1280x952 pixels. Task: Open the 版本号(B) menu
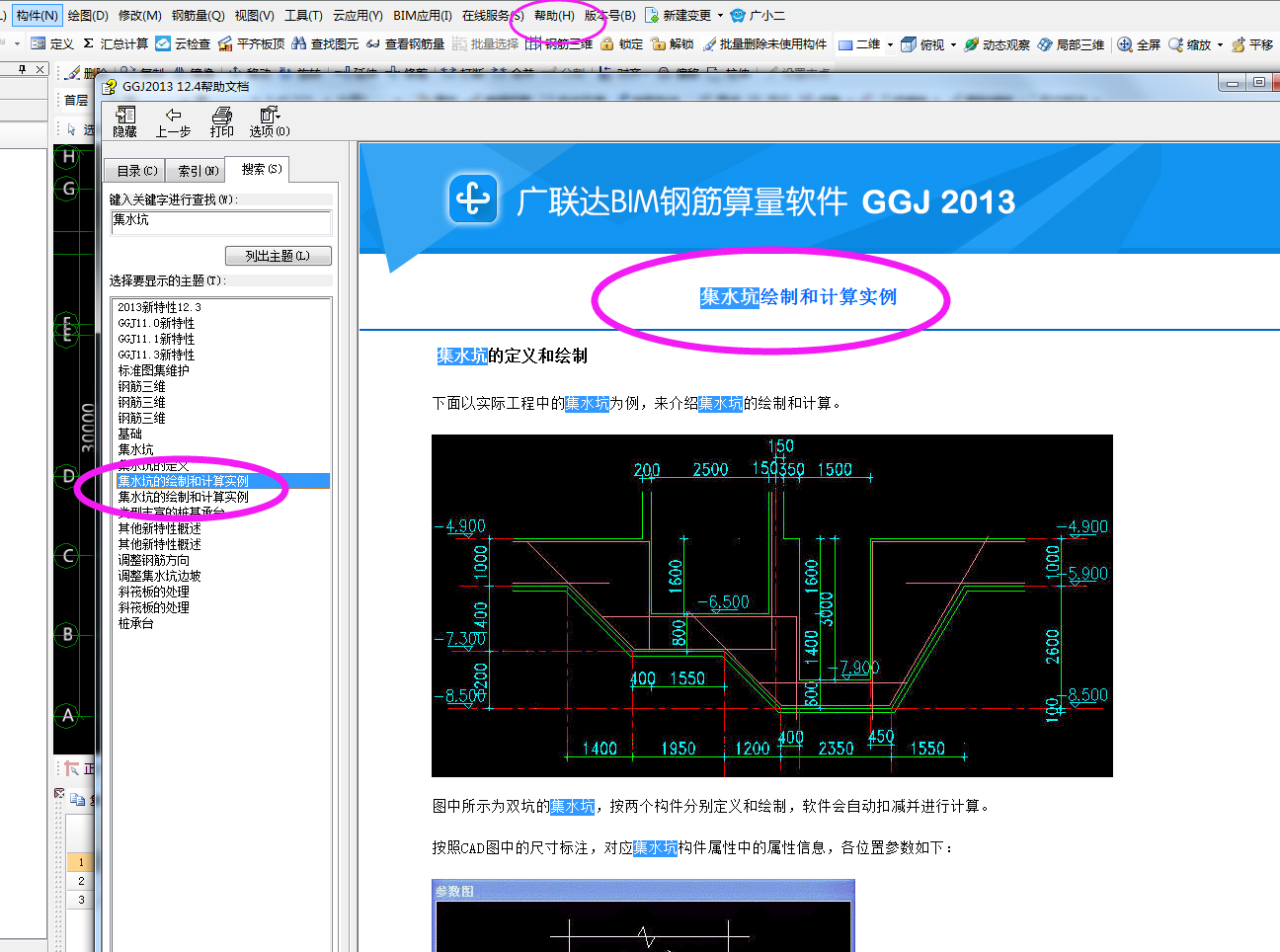609,15
